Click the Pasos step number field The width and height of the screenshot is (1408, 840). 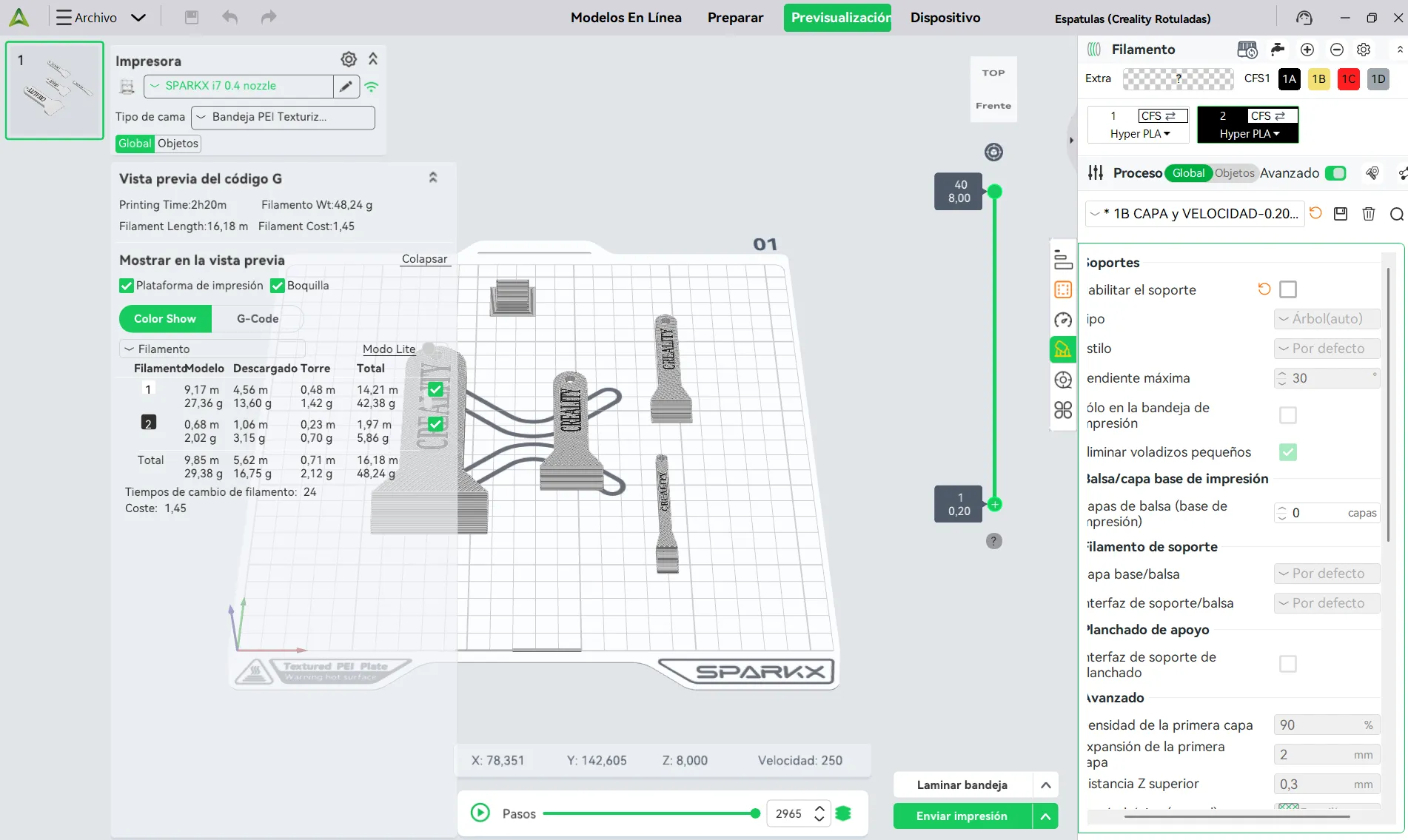pos(789,814)
